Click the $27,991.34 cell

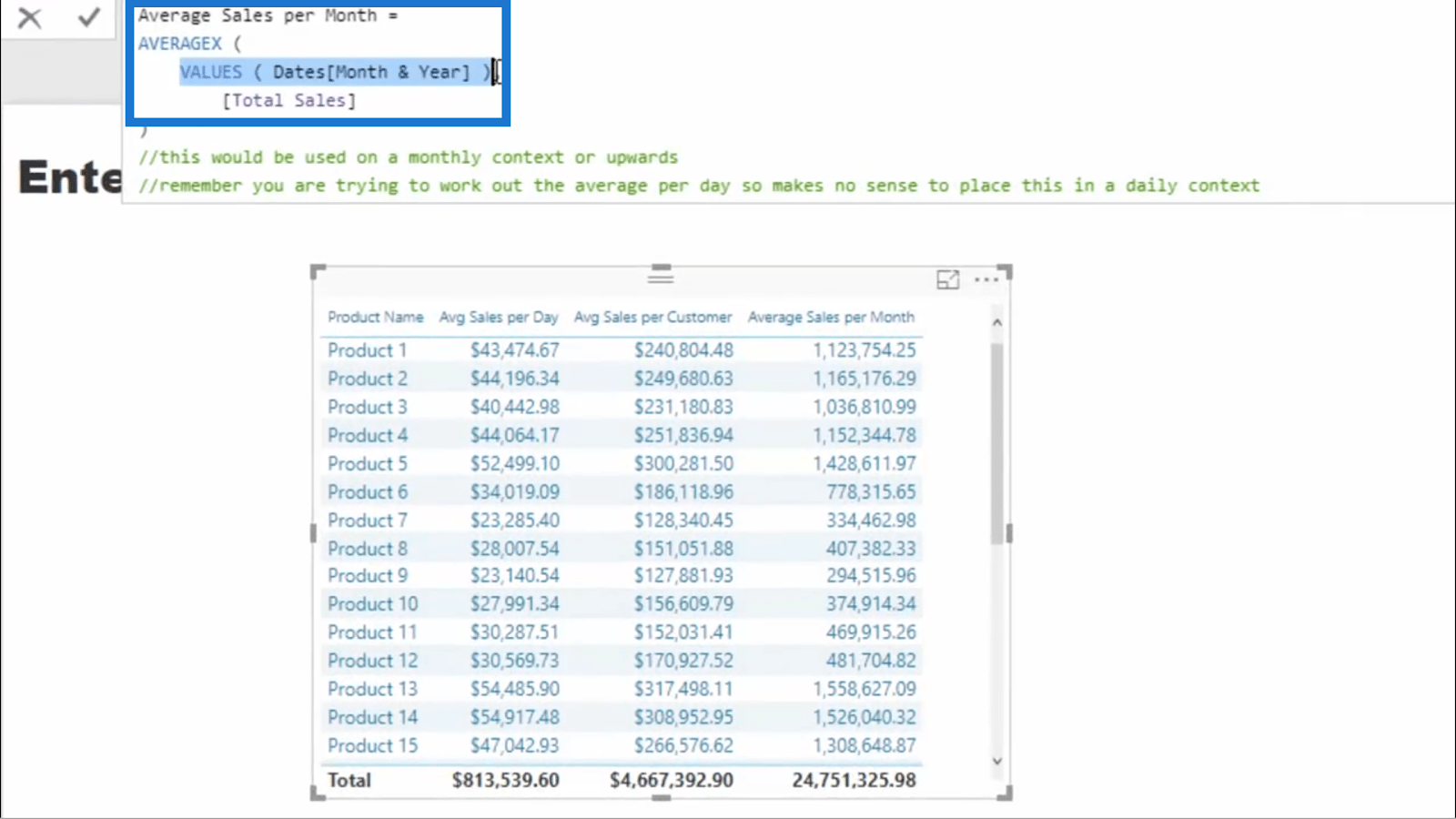[x=514, y=603]
